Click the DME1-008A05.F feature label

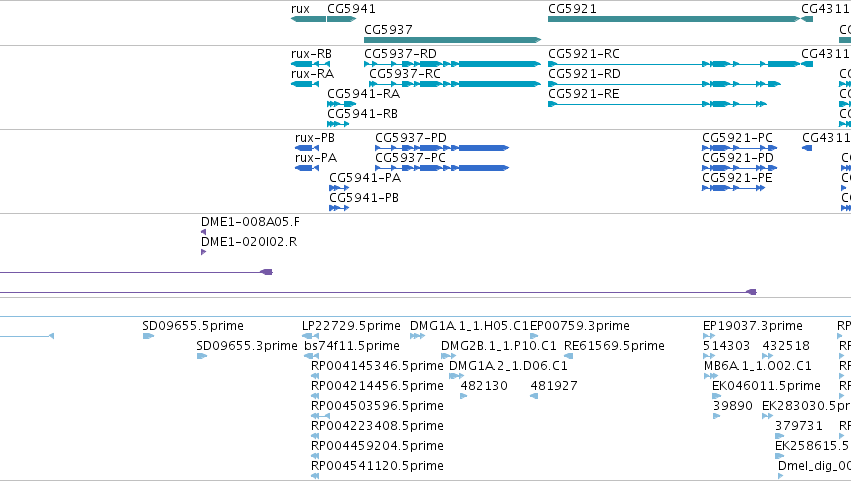[x=250, y=222]
